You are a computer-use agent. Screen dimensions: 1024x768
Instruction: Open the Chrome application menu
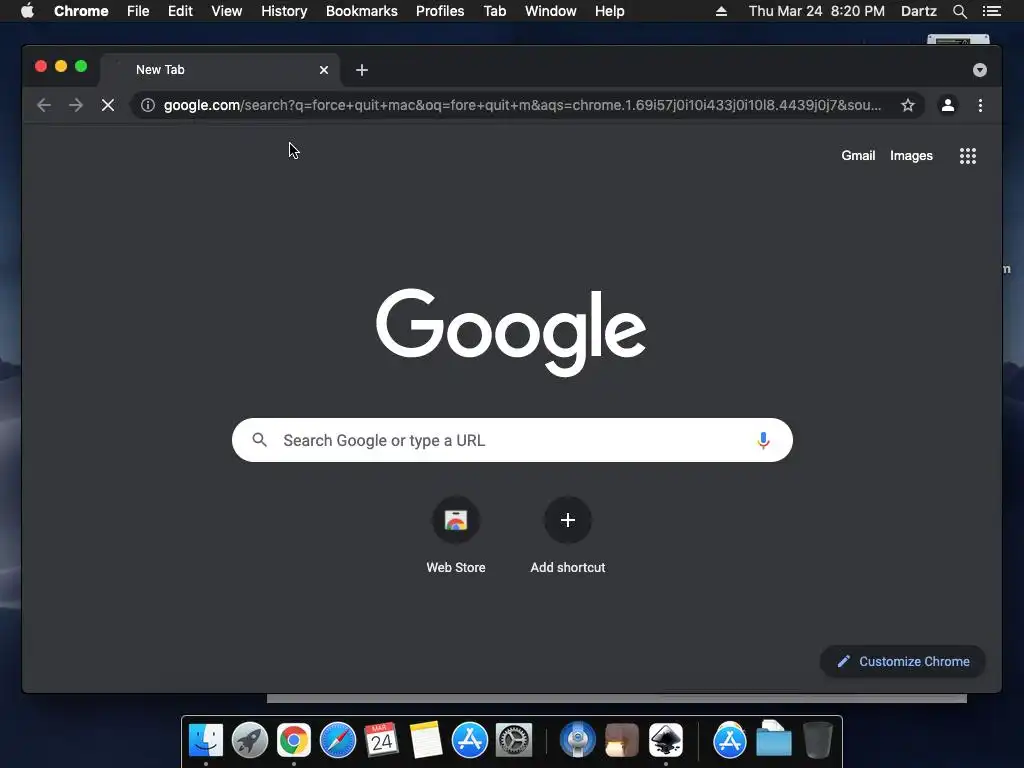click(x=81, y=11)
